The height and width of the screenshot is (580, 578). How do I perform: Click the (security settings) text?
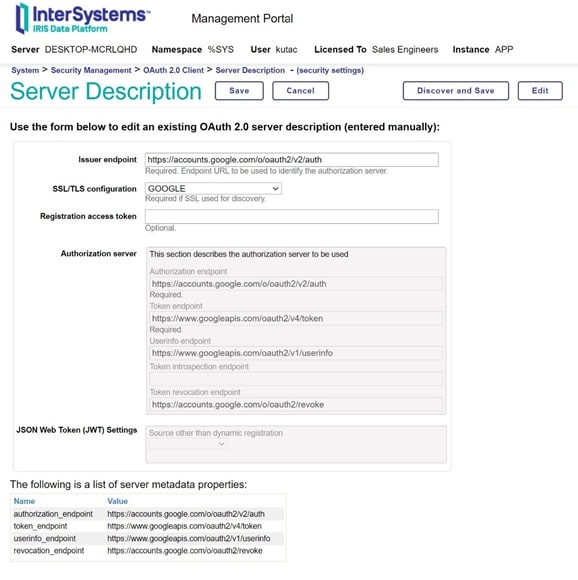(330, 70)
